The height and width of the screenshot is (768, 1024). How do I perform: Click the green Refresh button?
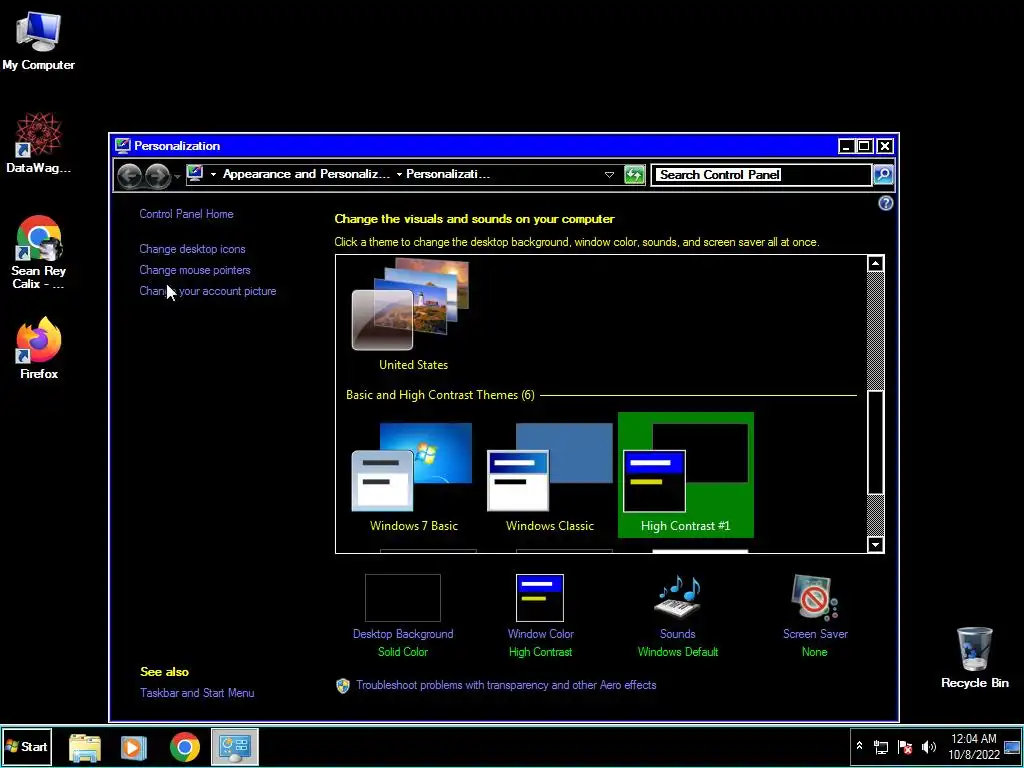(x=634, y=174)
